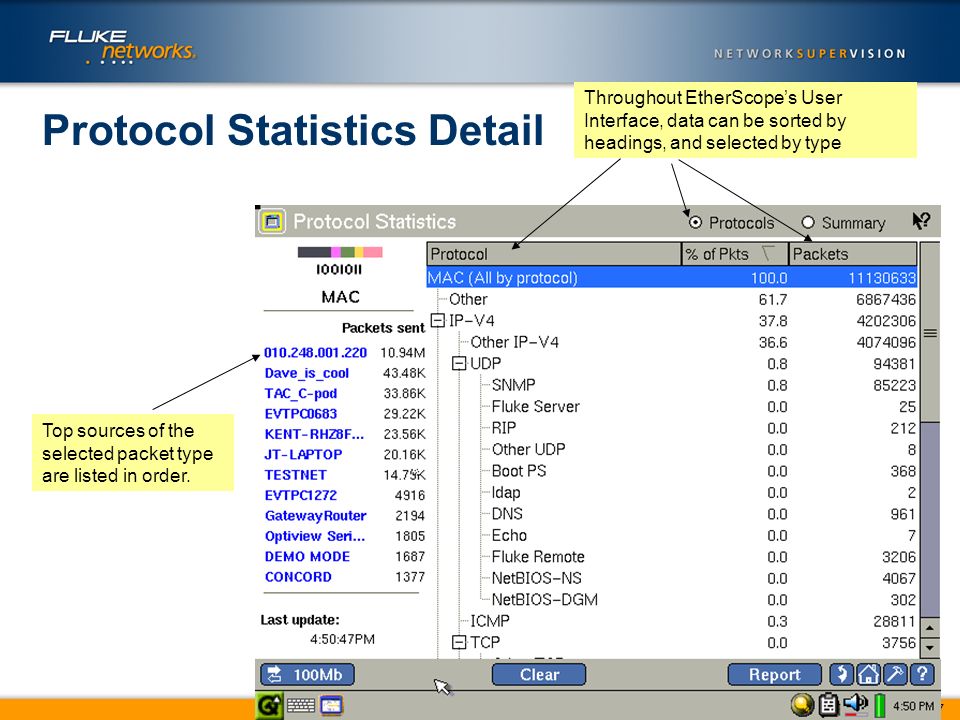The height and width of the screenshot is (720, 960).
Task: Open the EVTPC0683 source link
Action: 301,414
